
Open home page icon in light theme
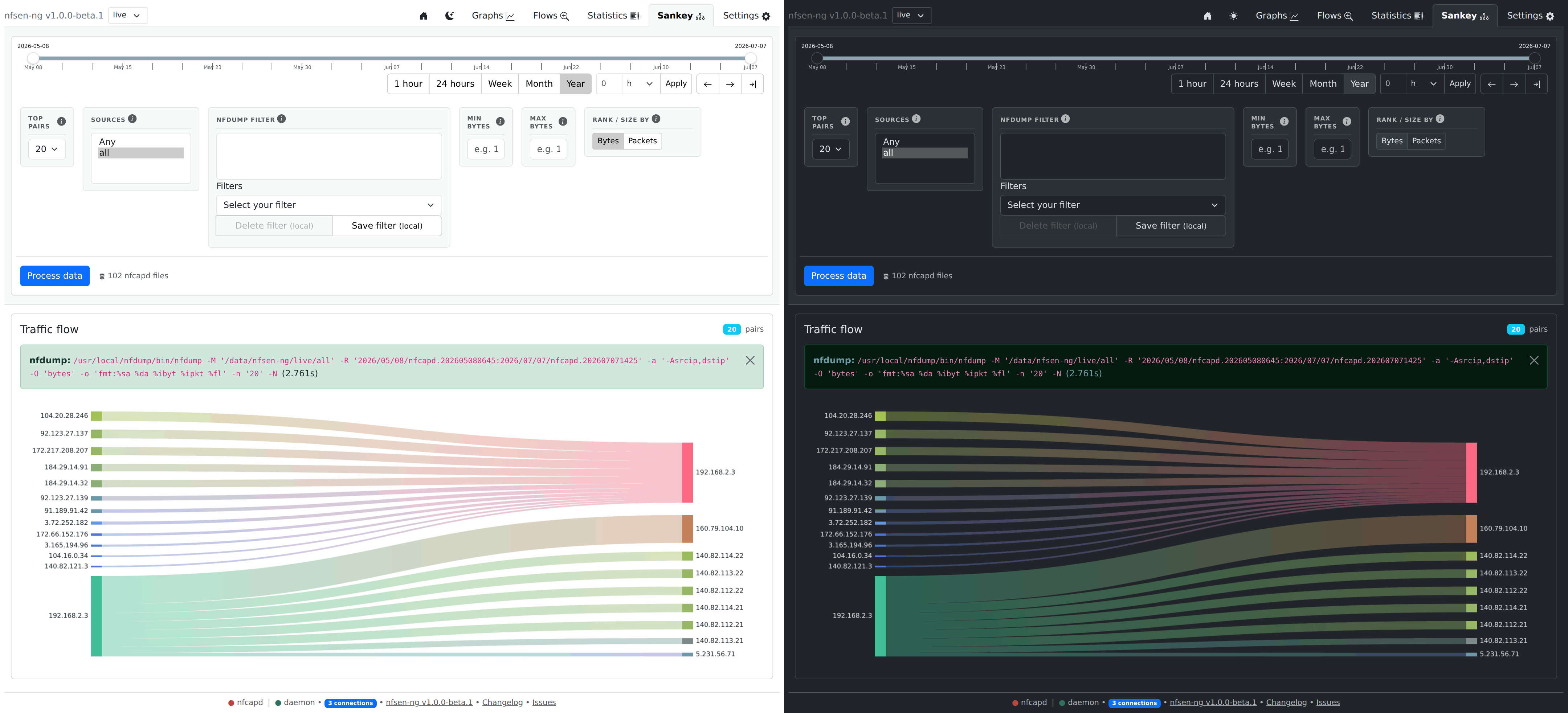pos(424,16)
